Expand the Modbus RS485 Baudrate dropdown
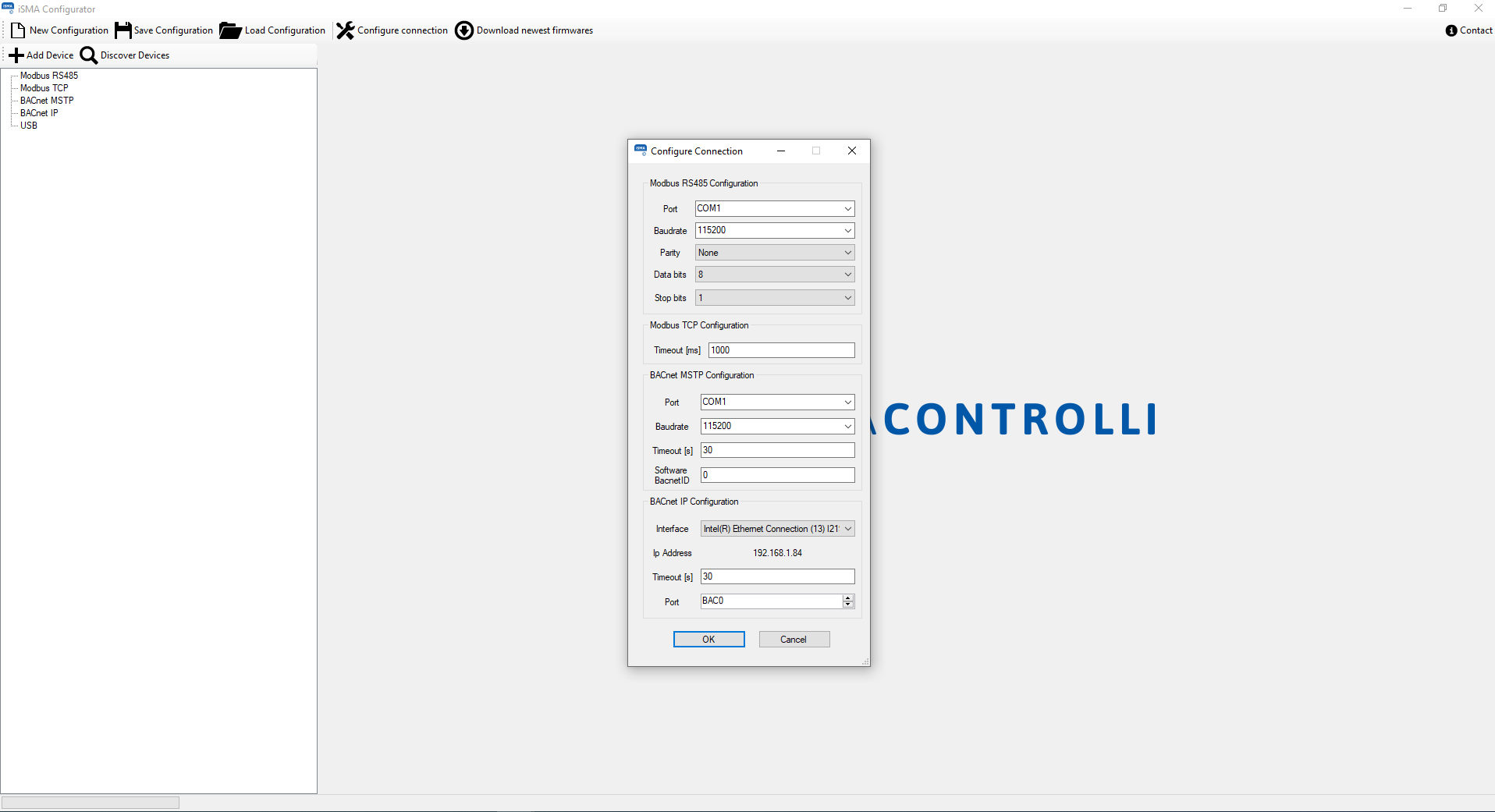This screenshot has height=812, width=1495. click(847, 231)
